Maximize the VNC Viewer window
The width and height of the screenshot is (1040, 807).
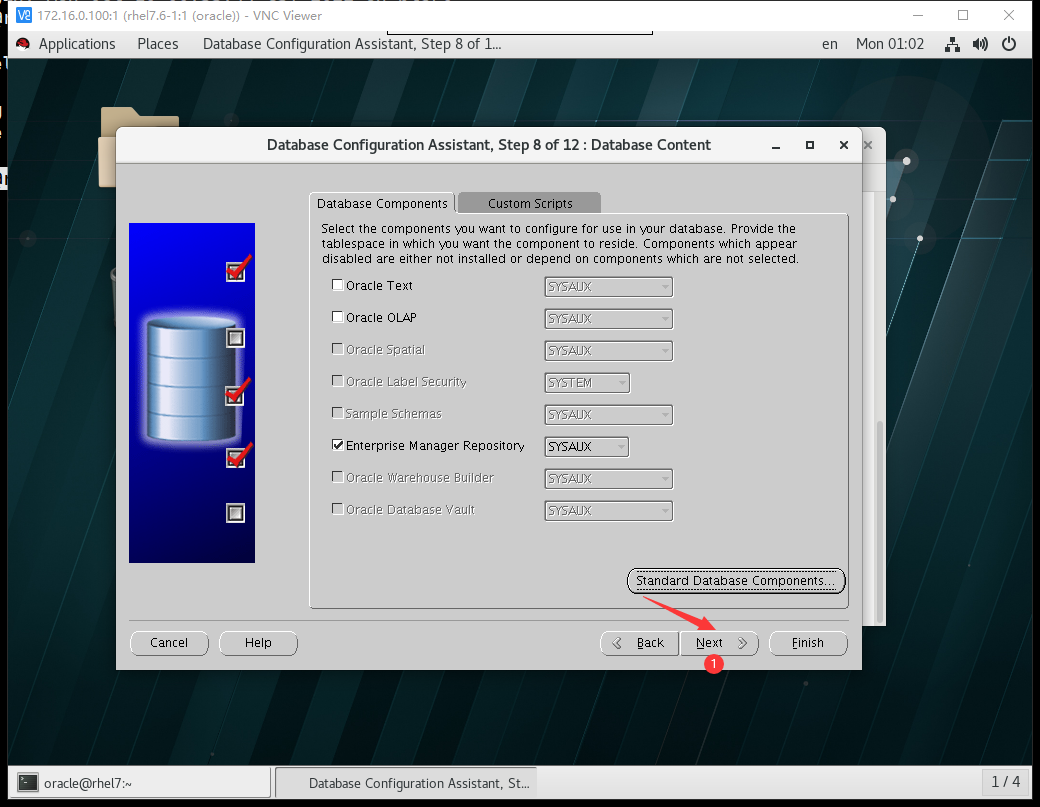point(963,15)
